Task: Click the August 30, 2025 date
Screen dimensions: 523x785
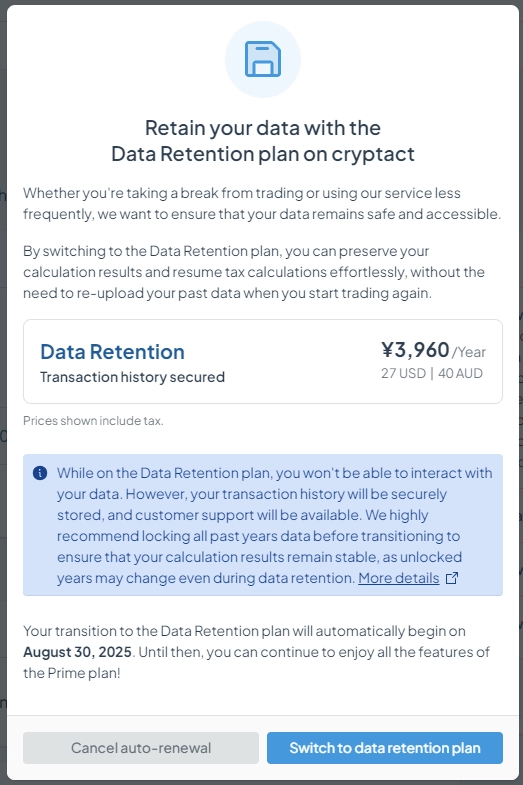Action: 78,652
